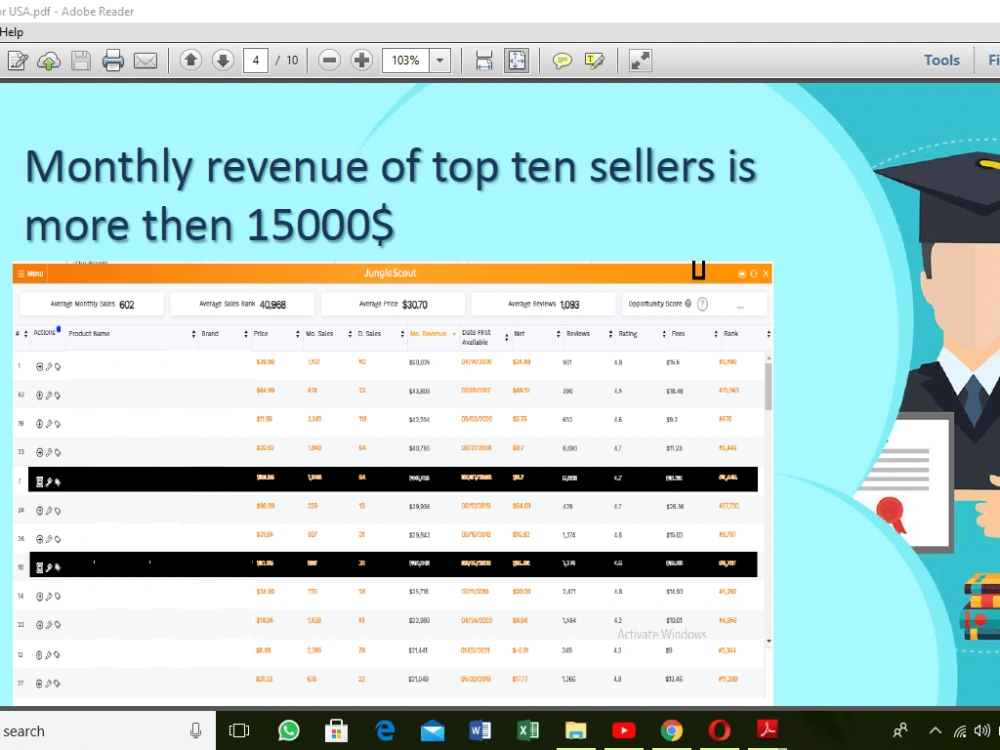This screenshot has width=1000, height=750.
Task: Open WhatsApp from the taskbar
Action: point(289,730)
